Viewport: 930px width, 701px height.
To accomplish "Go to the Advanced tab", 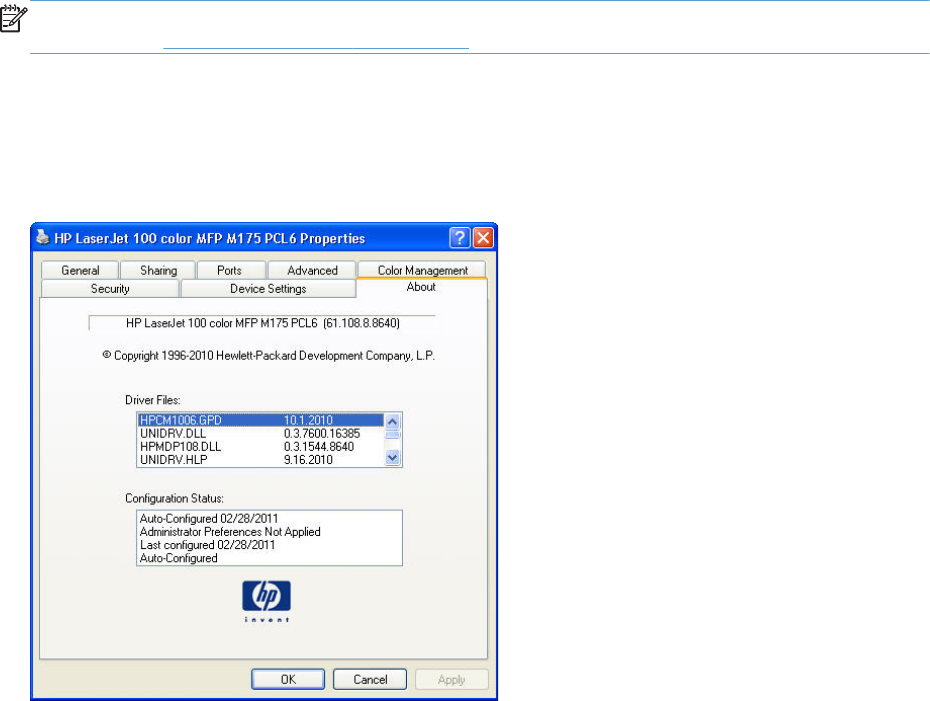I will point(312,270).
